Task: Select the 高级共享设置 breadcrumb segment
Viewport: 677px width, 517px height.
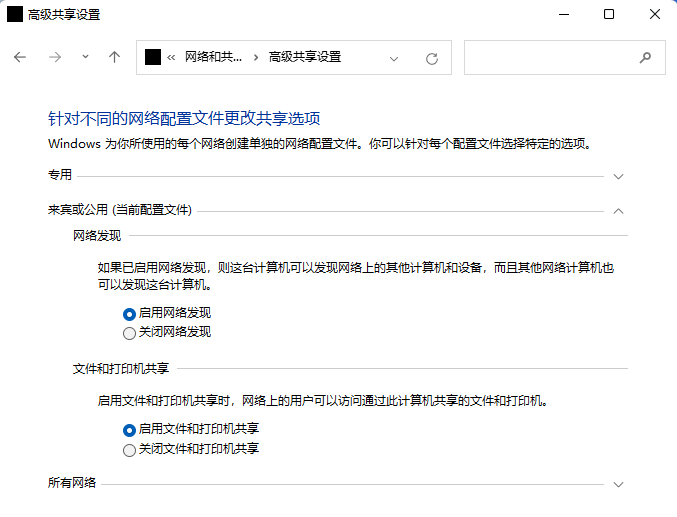Action: point(304,58)
